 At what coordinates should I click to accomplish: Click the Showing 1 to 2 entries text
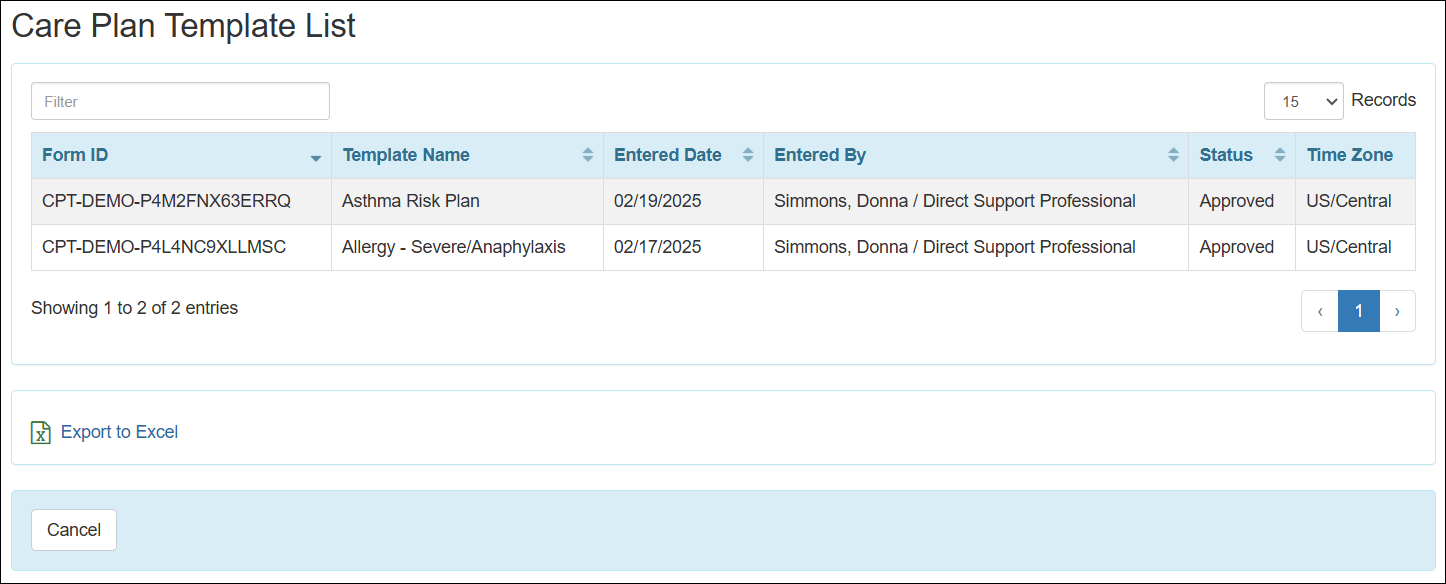[135, 308]
